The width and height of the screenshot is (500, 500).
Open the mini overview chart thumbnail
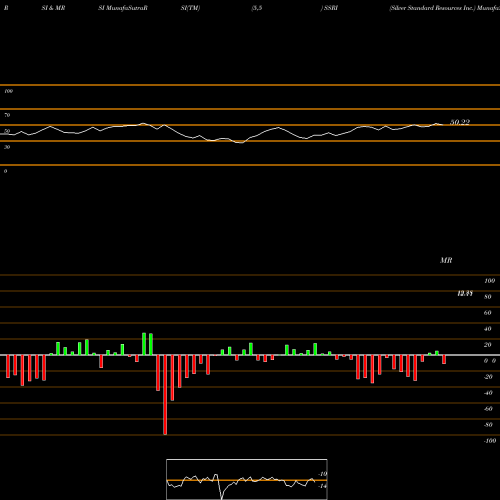(x=247, y=479)
